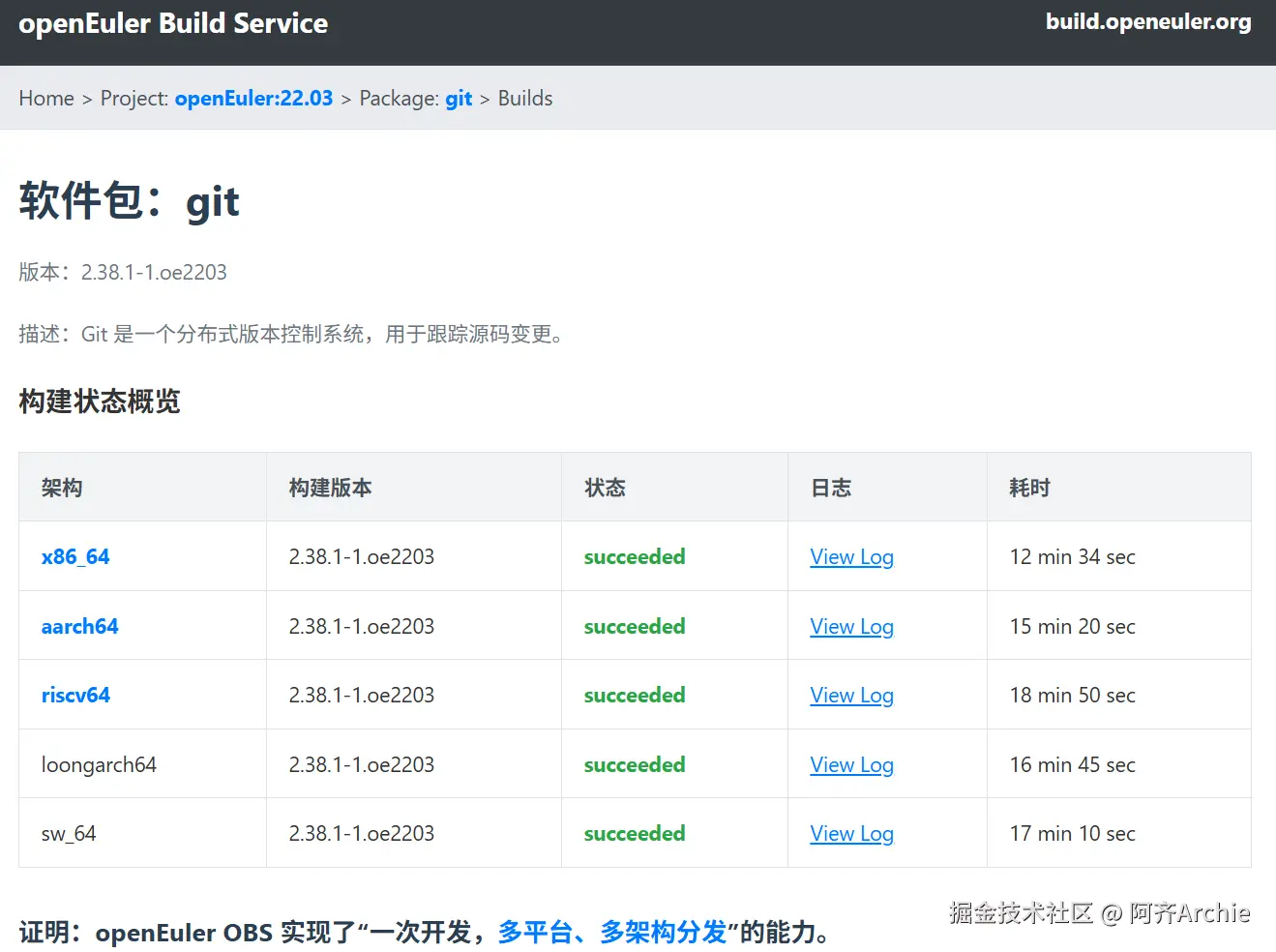Click View Log for riscv64 row
Viewport: 1276px width, 952px height.
click(x=851, y=696)
